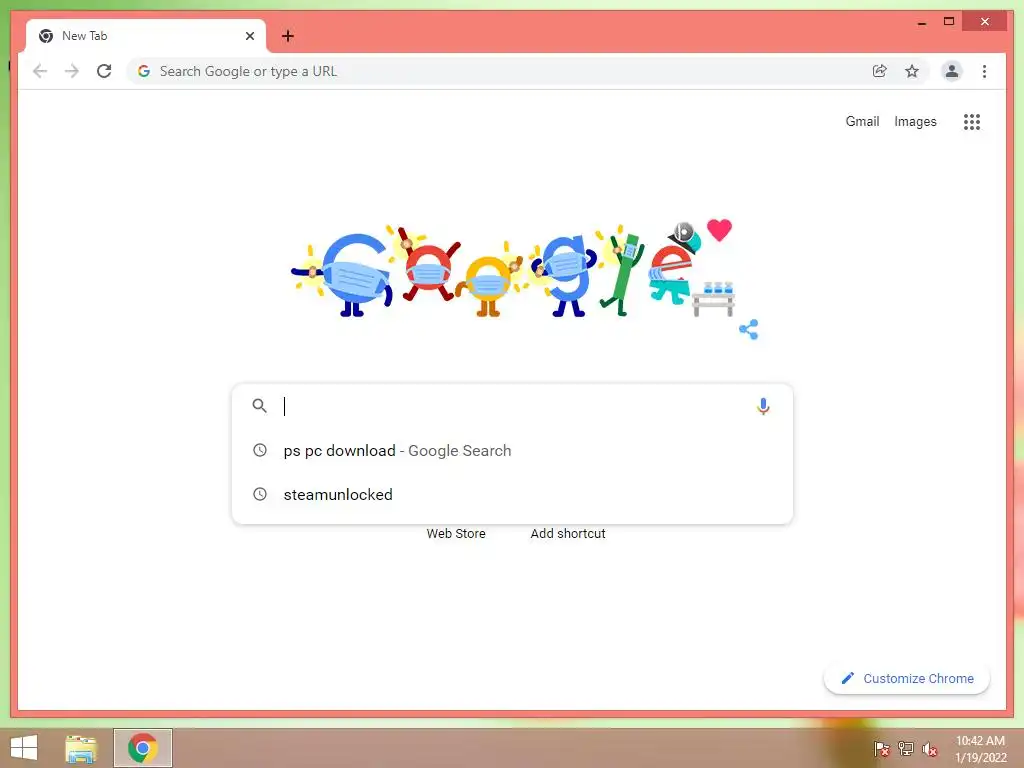The width and height of the screenshot is (1024, 768).
Task: Click the forward navigation arrow
Action: [x=72, y=71]
